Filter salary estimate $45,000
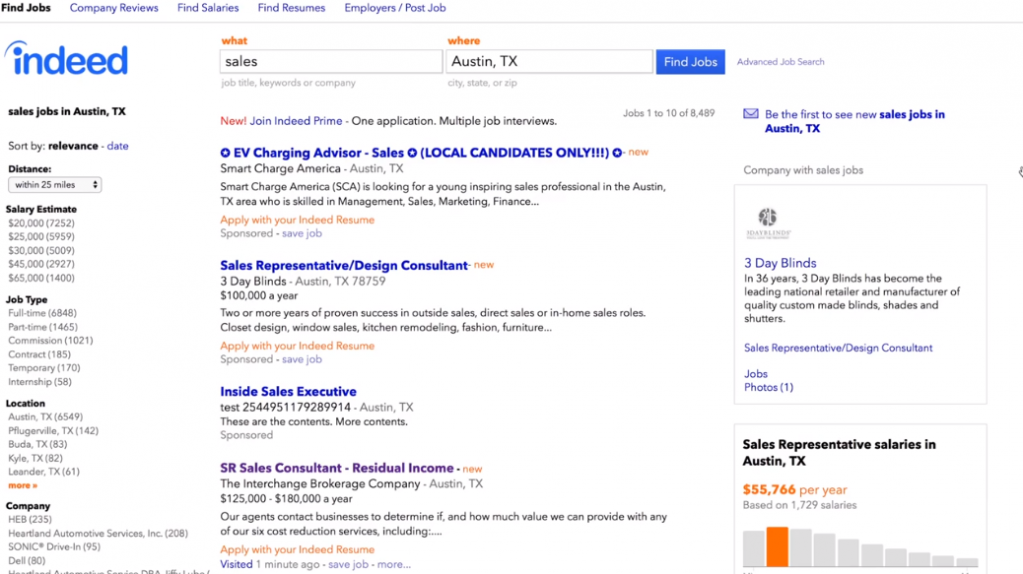Image resolution: width=1023 pixels, height=574 pixels. point(41,264)
